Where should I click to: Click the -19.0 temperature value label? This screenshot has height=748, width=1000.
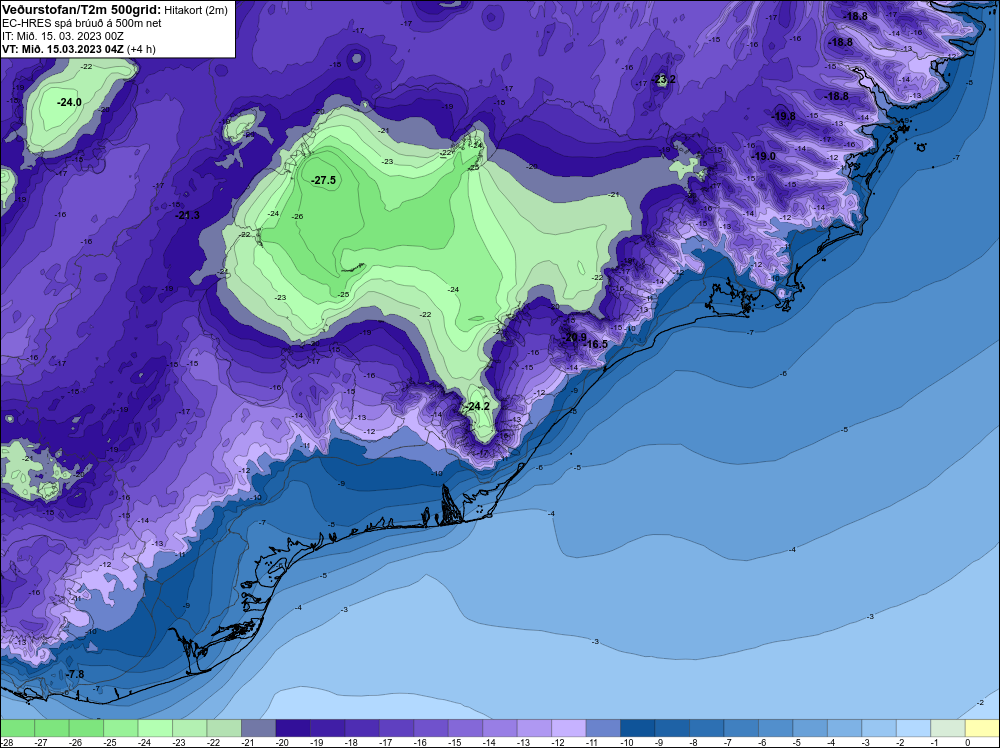pyautogui.click(x=763, y=156)
